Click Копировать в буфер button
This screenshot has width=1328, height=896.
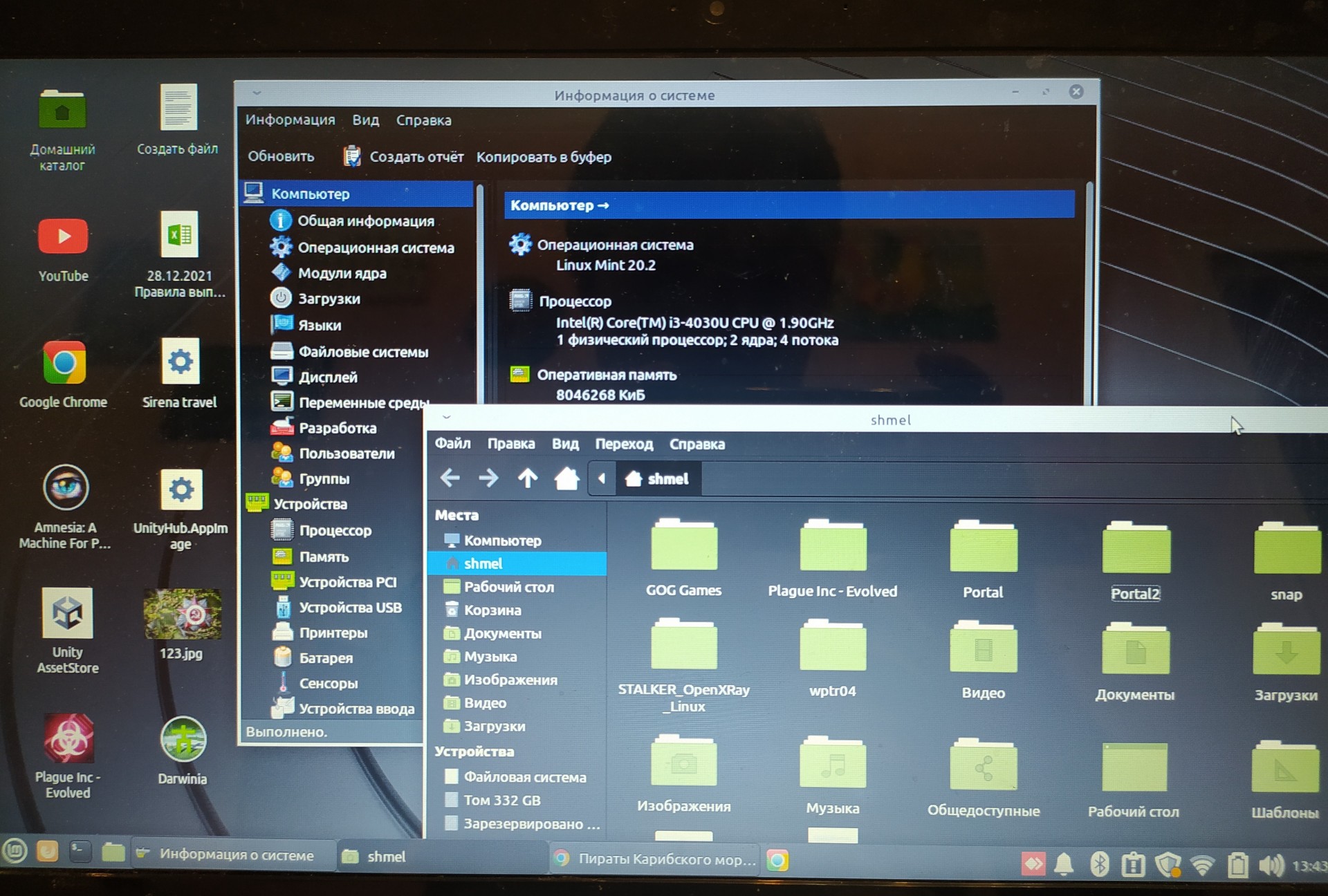tap(544, 157)
